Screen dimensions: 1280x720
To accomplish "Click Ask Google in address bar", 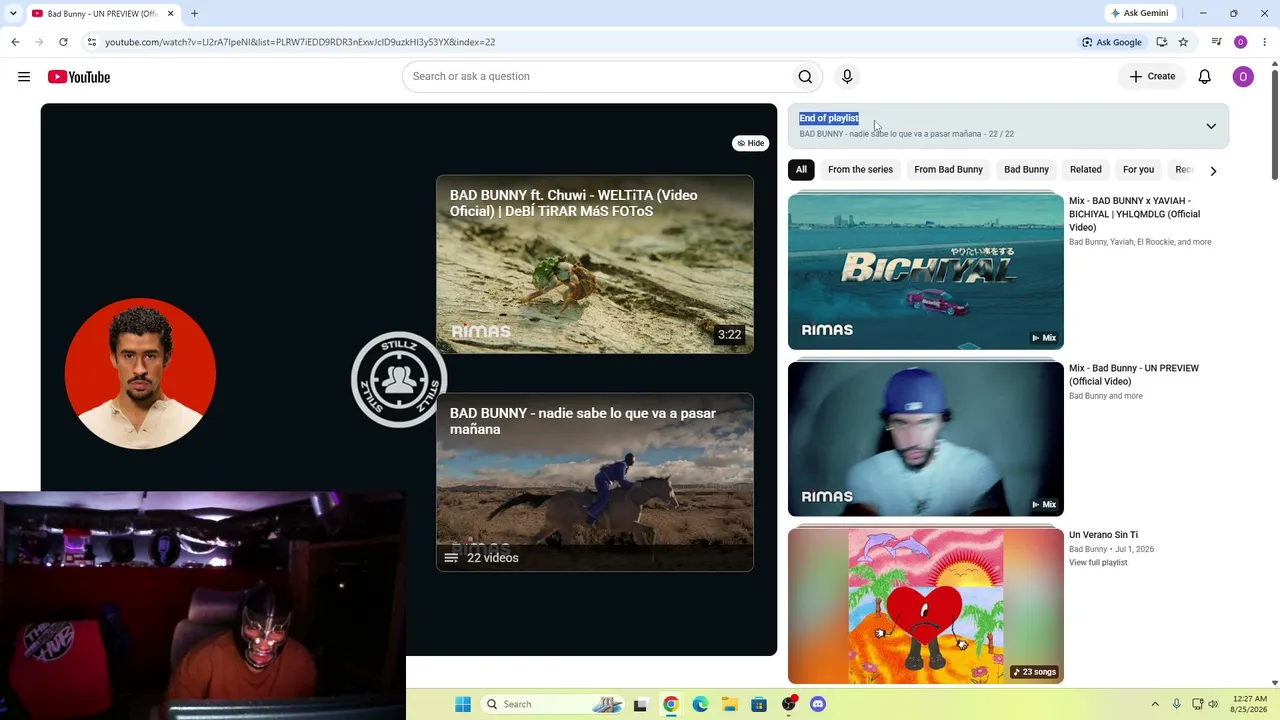I will pos(1111,42).
